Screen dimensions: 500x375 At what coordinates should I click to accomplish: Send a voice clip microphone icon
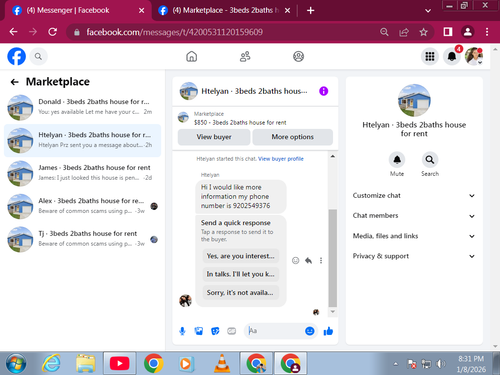point(182,331)
